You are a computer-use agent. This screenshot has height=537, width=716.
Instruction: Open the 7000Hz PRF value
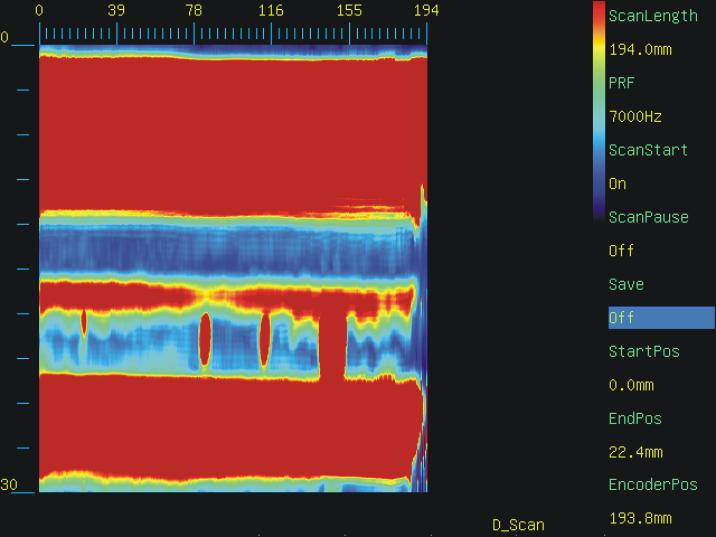[x=633, y=117]
